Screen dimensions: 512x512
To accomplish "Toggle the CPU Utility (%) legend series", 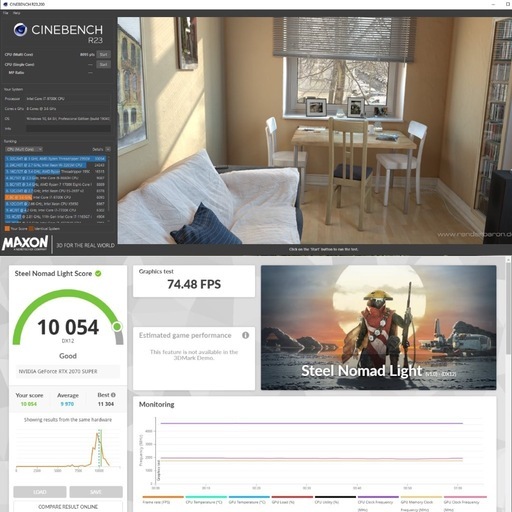I will point(335,500).
